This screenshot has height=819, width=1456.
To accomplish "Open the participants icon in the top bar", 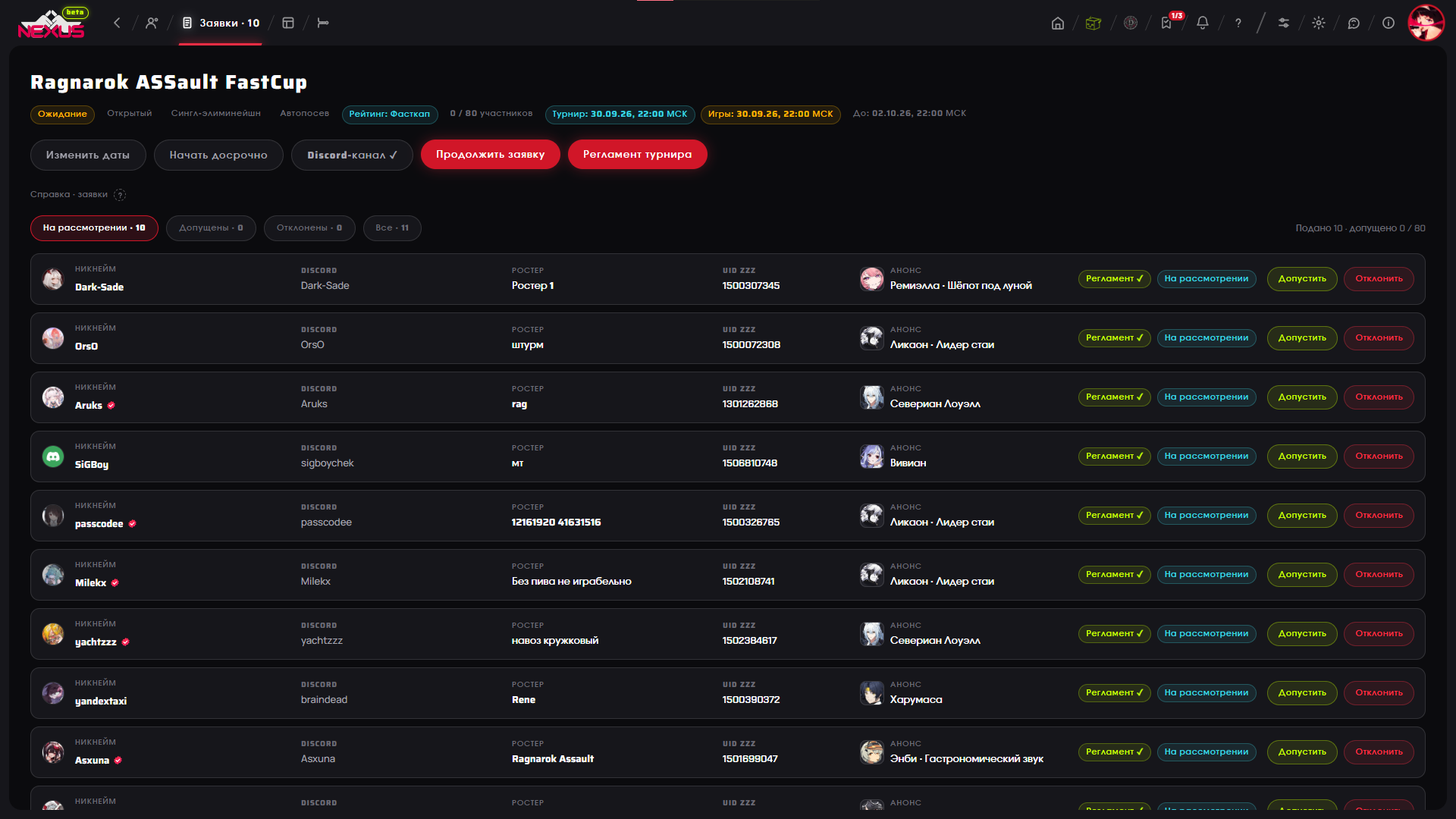I will point(152,23).
